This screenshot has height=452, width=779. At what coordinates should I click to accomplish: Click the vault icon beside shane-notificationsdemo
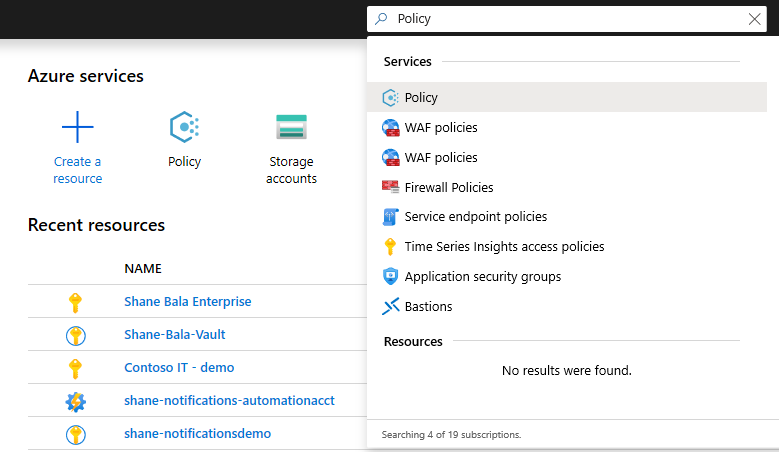76,435
